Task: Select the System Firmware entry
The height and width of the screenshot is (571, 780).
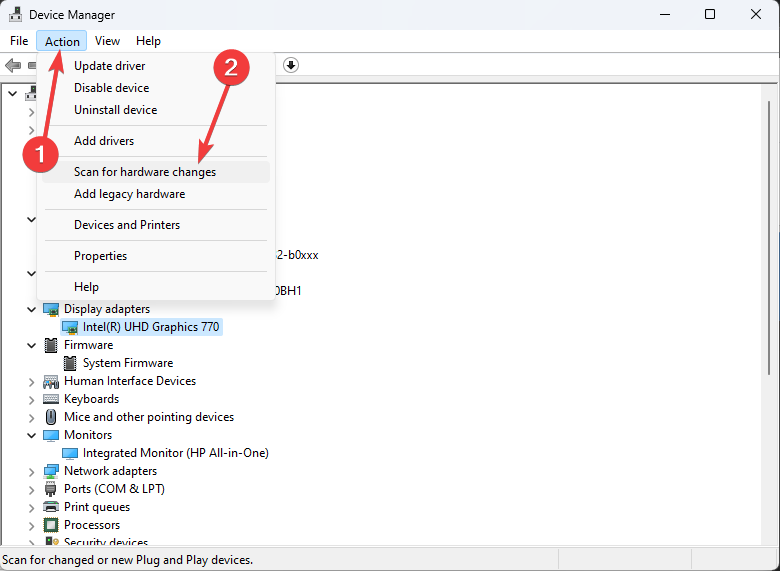Action: pyautogui.click(x=128, y=363)
